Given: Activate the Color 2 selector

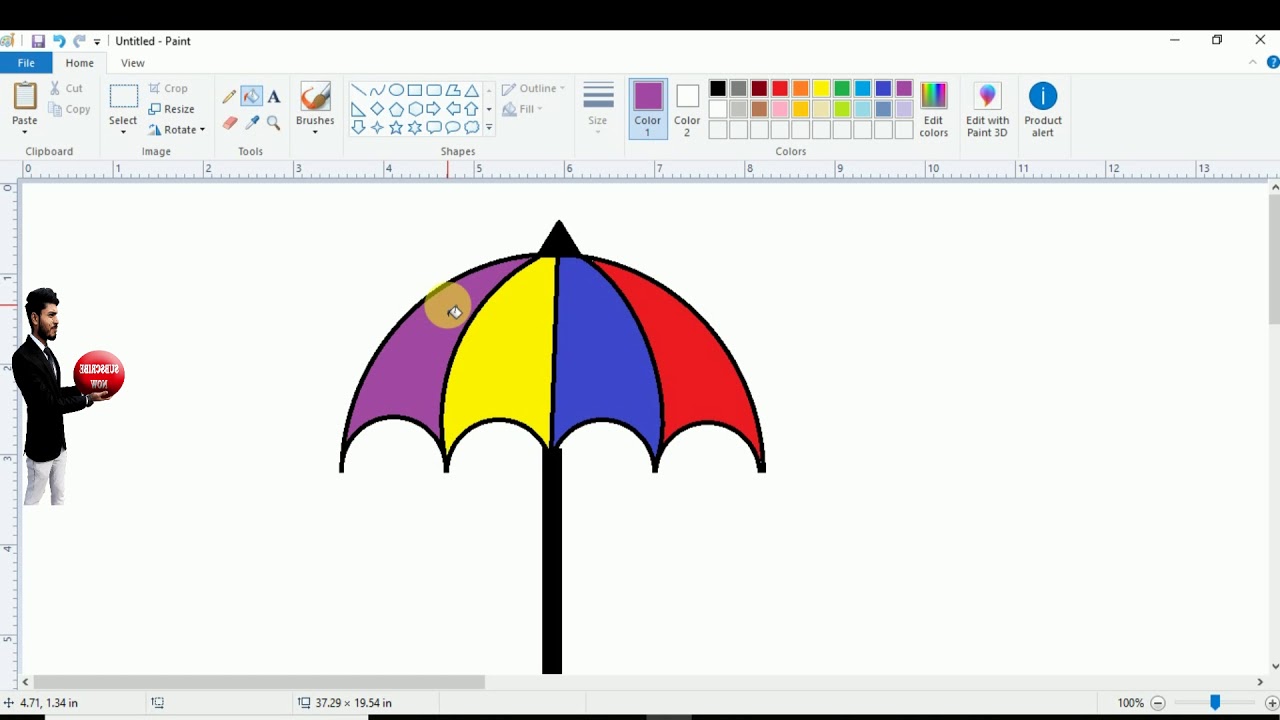Looking at the screenshot, I should coord(687,108).
